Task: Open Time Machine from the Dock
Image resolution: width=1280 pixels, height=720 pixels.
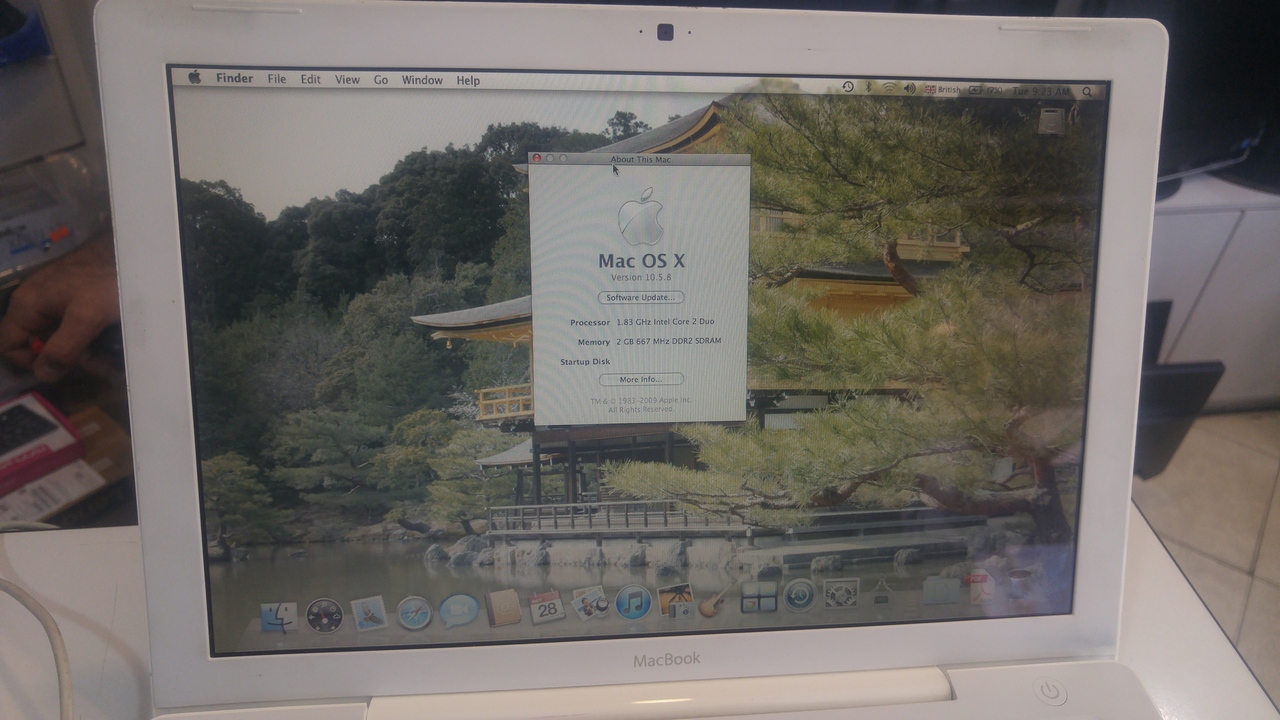Action: (799, 595)
